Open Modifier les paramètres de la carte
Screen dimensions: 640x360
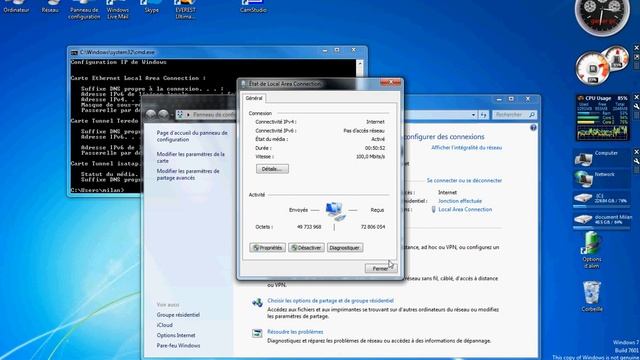point(191,158)
